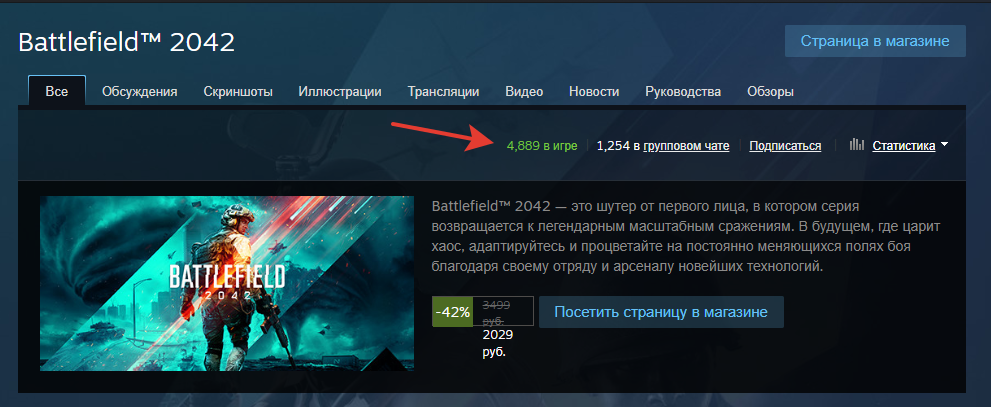Click the statistics bar chart icon
The height and width of the screenshot is (407, 991).
(857, 145)
